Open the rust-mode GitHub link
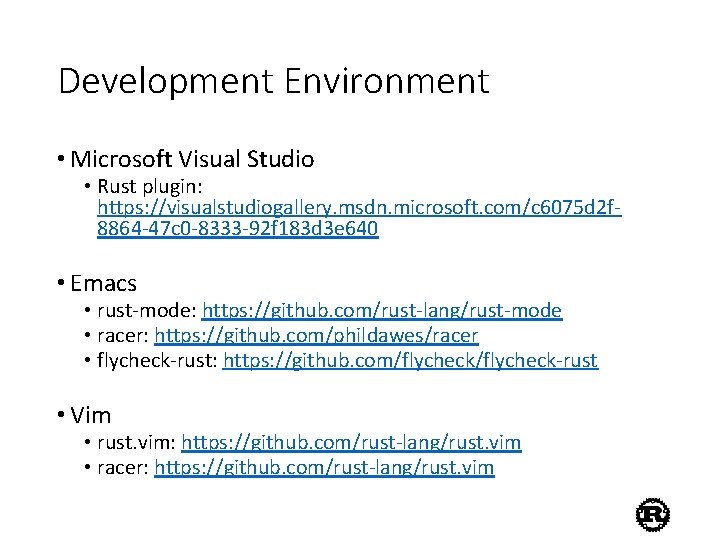This screenshot has width=720, height=540. pos(382,311)
